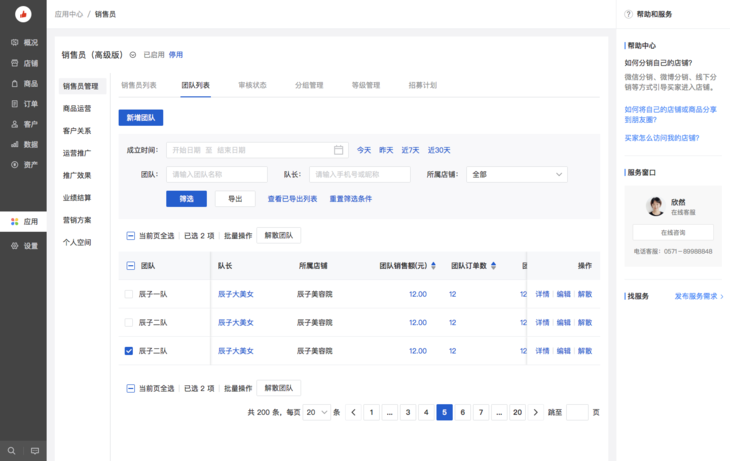
Task: Click the 订单 orders icon in sidebar
Action: click(x=15, y=104)
